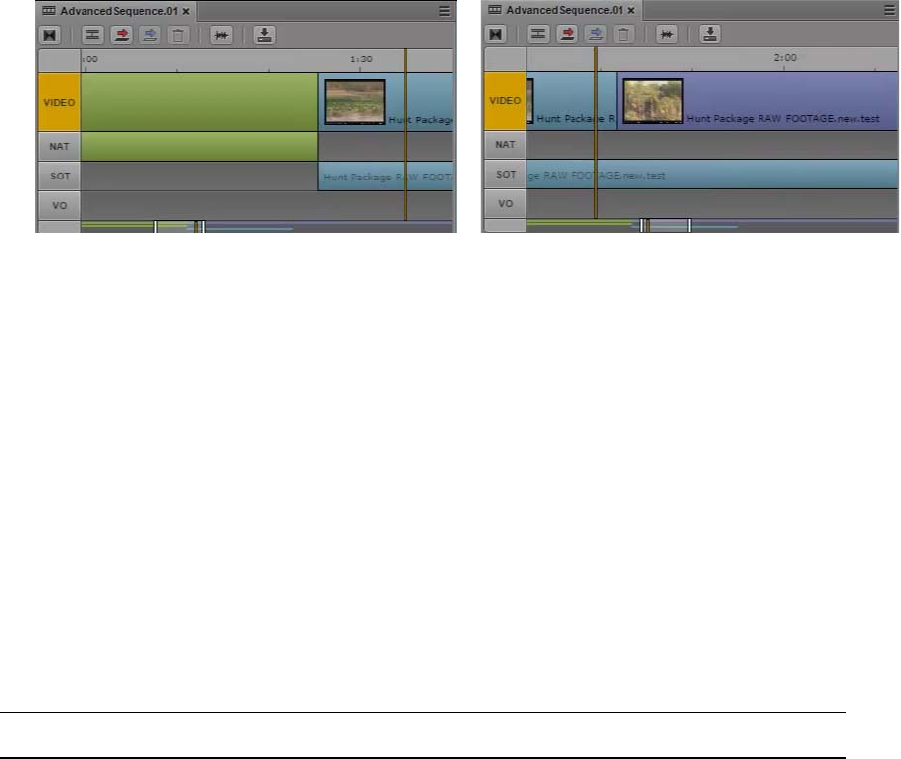
Task: Click the split-edit icon in right panel toolbar
Action: point(538,34)
